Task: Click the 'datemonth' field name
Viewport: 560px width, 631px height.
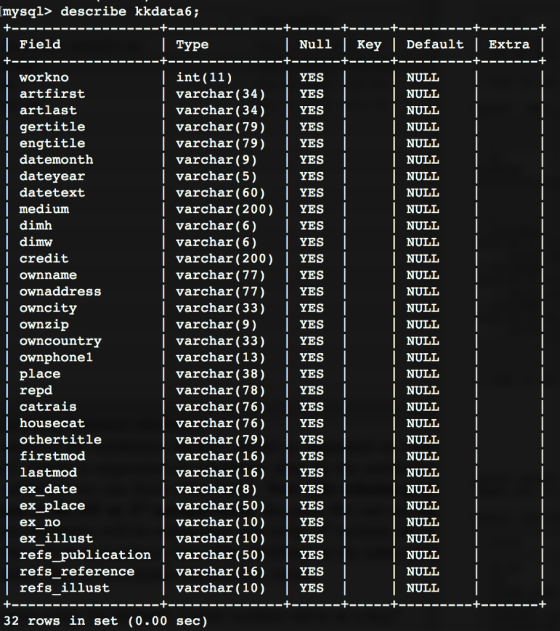Action: click(x=56, y=160)
